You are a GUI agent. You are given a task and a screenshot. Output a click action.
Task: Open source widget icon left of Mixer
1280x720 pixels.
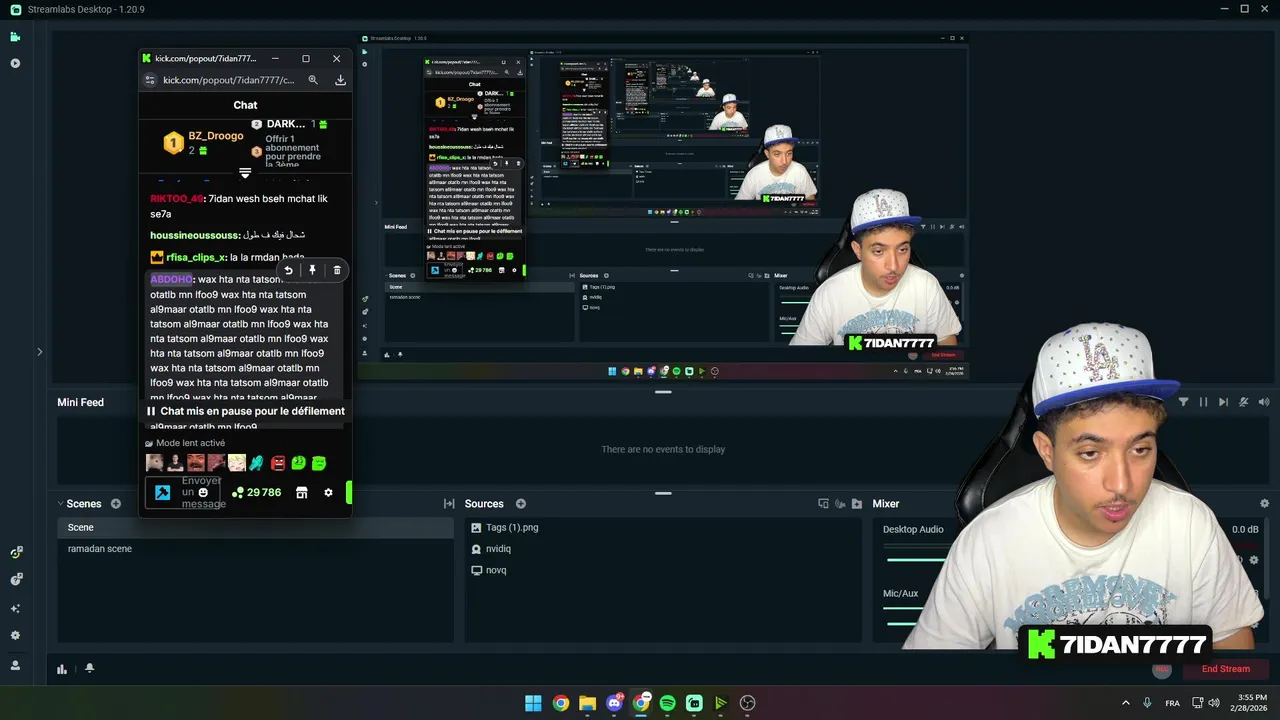tap(823, 504)
